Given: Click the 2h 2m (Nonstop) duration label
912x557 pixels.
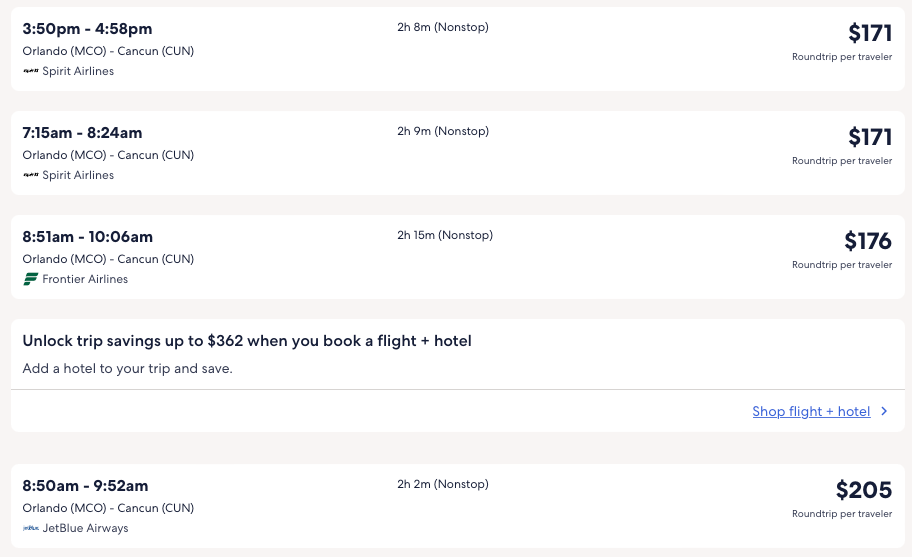Looking at the screenshot, I should click(442, 485).
